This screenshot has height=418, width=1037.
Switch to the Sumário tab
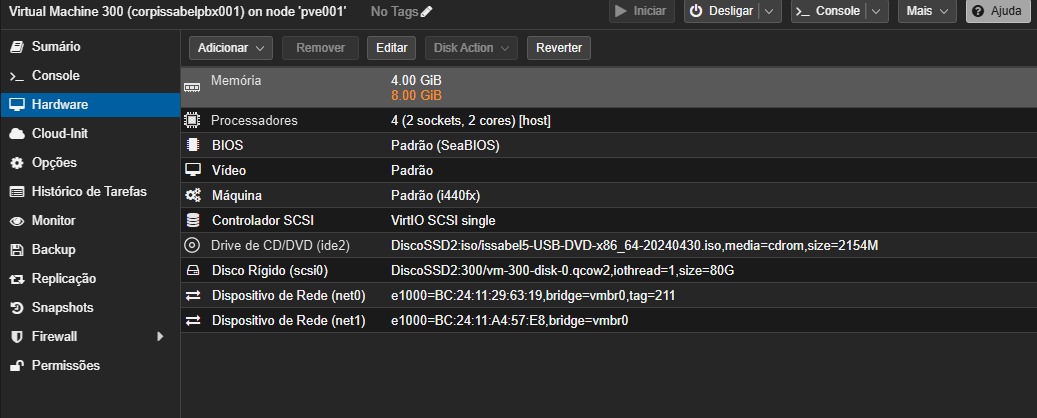[x=56, y=47]
